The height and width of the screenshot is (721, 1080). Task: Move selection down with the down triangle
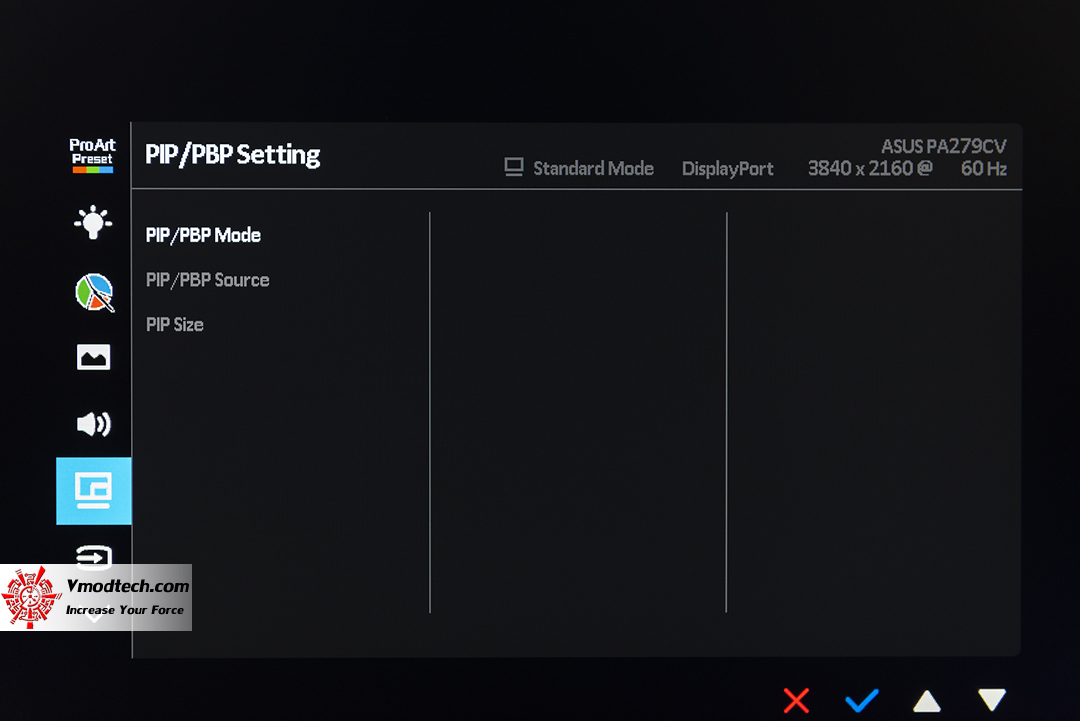click(992, 700)
